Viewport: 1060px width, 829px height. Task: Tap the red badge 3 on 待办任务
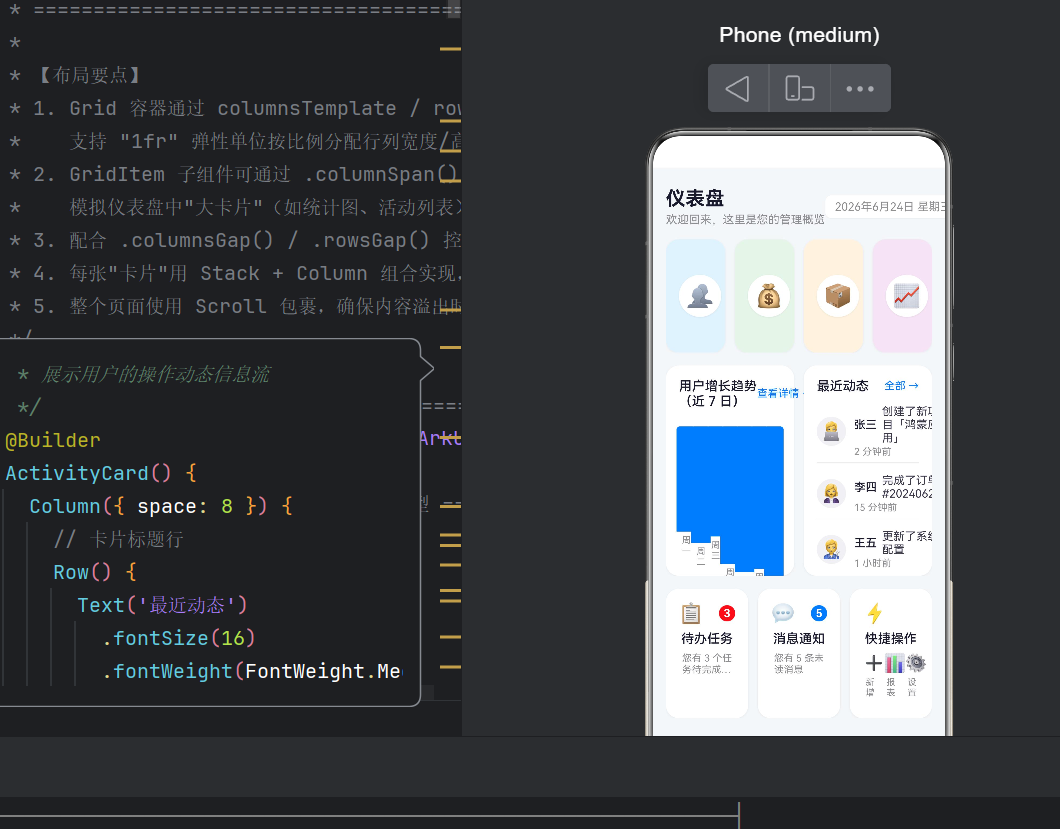pyautogui.click(x=727, y=613)
